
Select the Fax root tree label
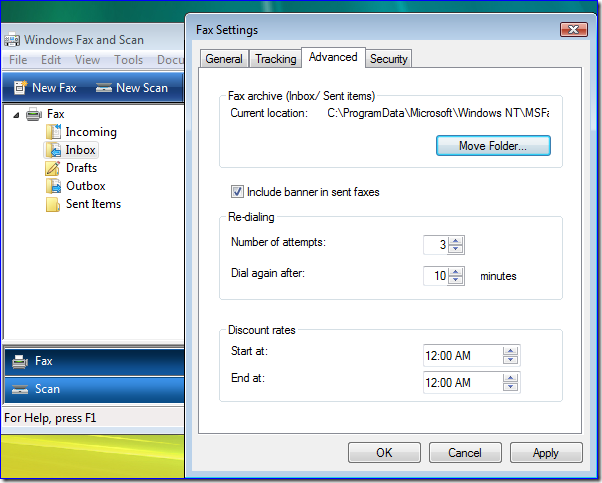(56, 114)
